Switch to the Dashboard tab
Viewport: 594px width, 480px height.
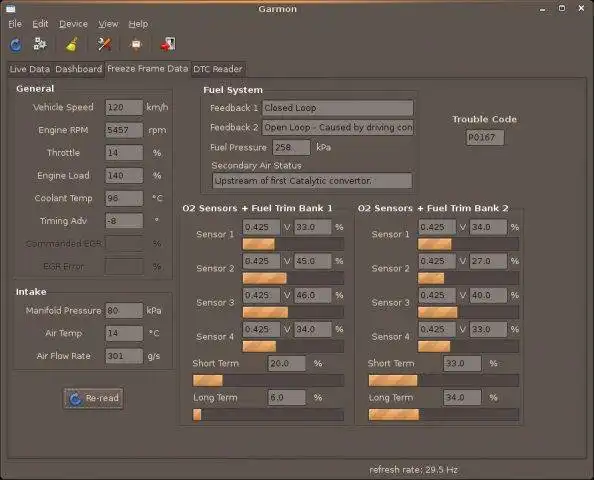coord(78,69)
